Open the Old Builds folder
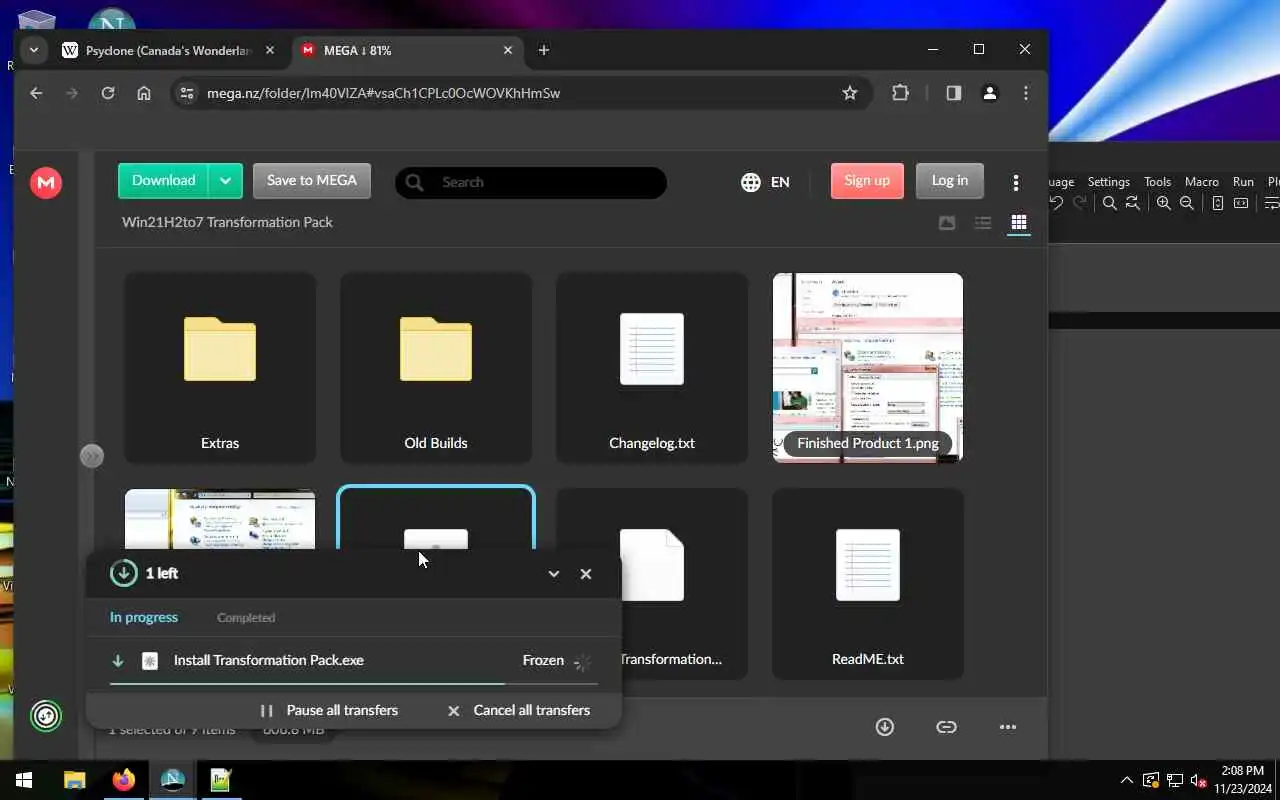This screenshot has height=800, width=1280. point(436,367)
